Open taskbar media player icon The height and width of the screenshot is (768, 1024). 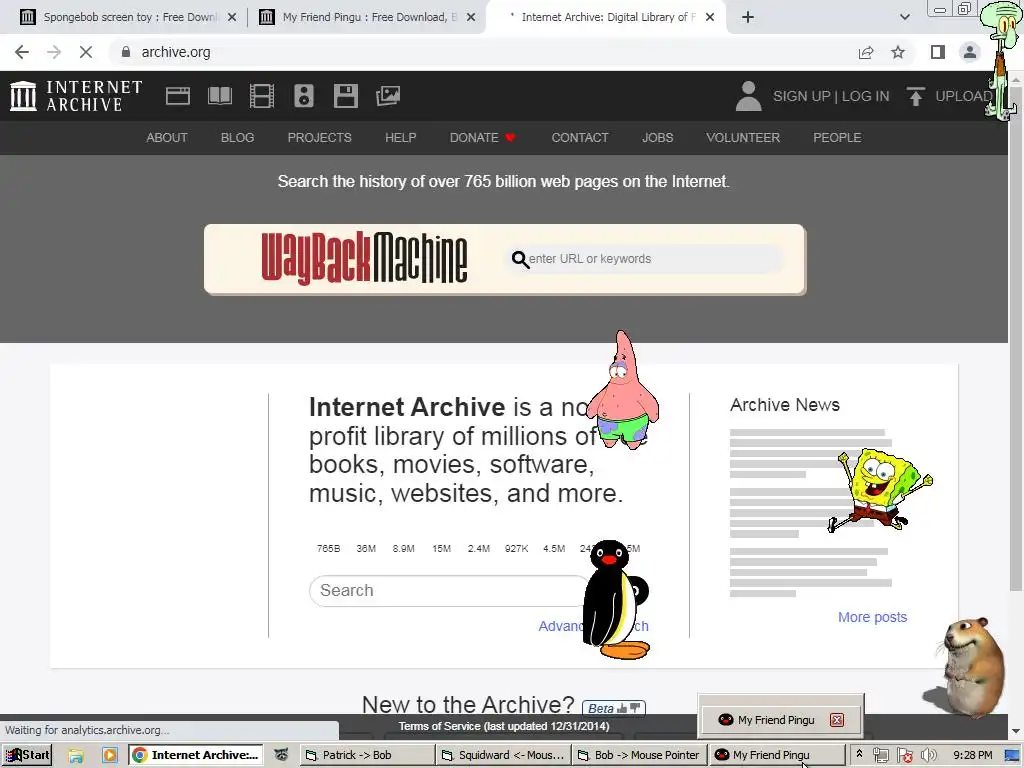coord(109,755)
